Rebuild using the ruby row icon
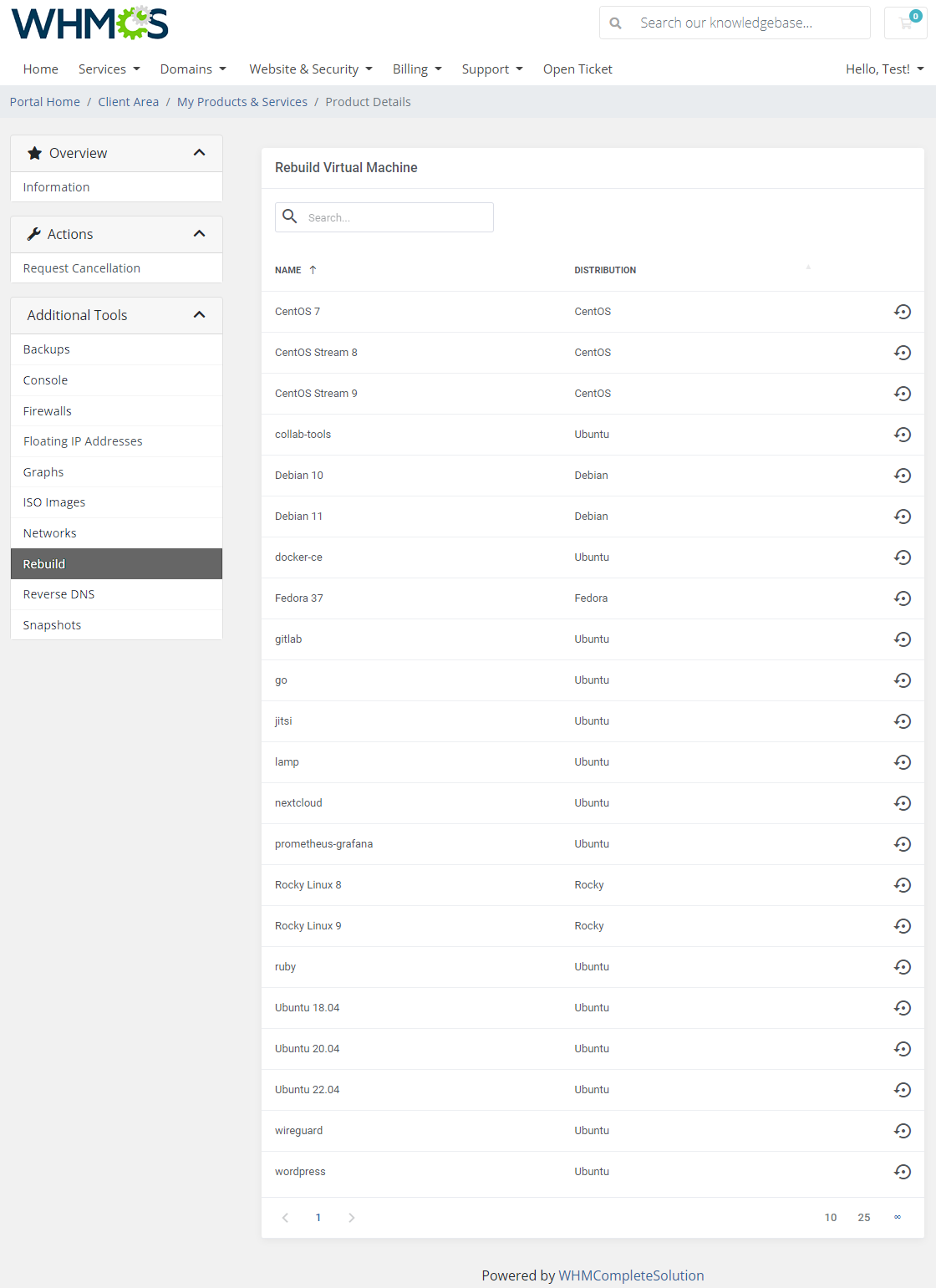 tap(902, 967)
